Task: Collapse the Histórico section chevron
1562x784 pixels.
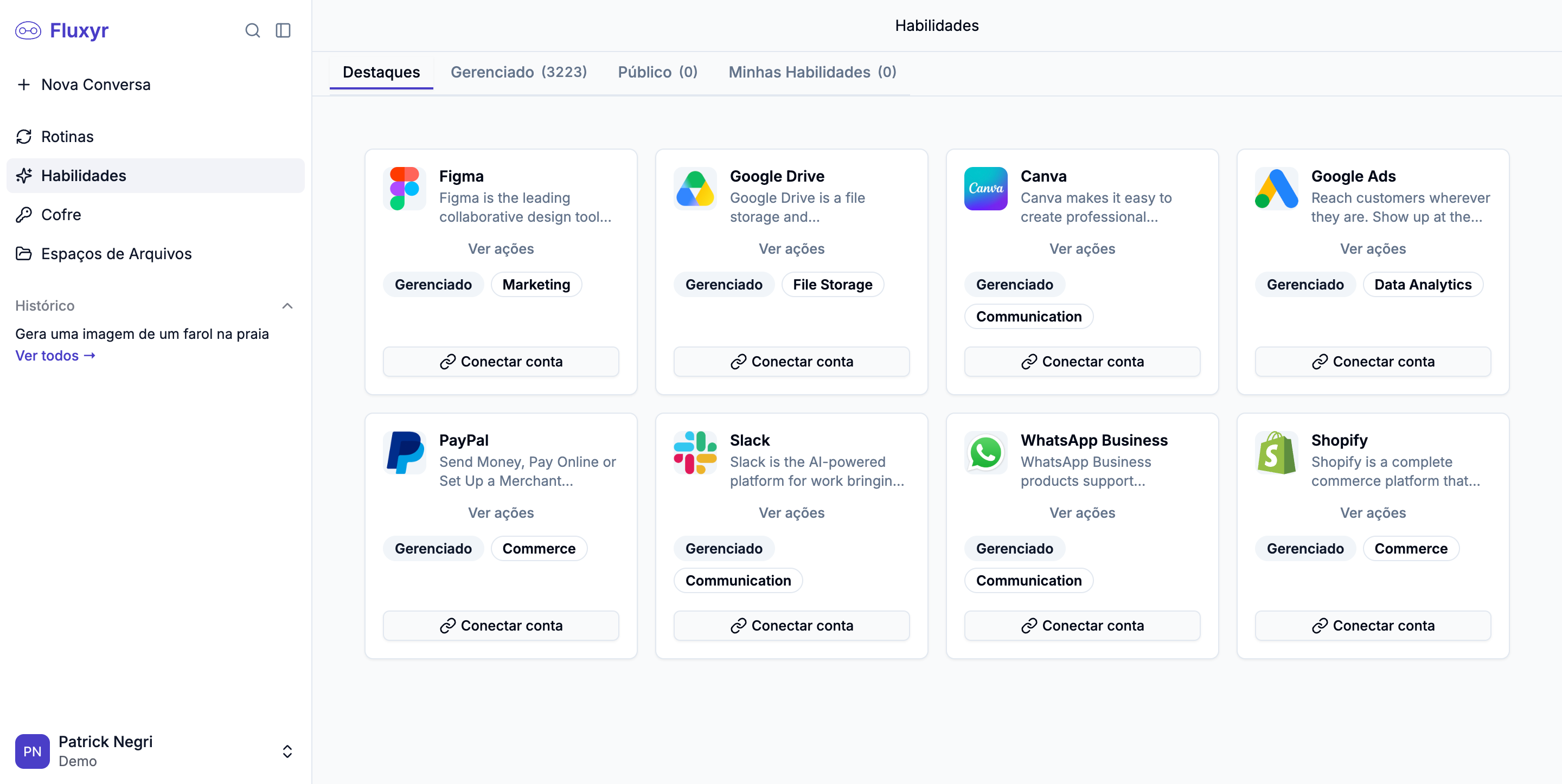Action: (287, 306)
